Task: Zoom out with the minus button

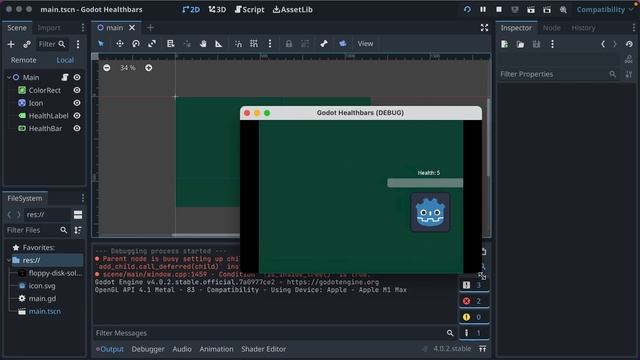Action: (107, 68)
